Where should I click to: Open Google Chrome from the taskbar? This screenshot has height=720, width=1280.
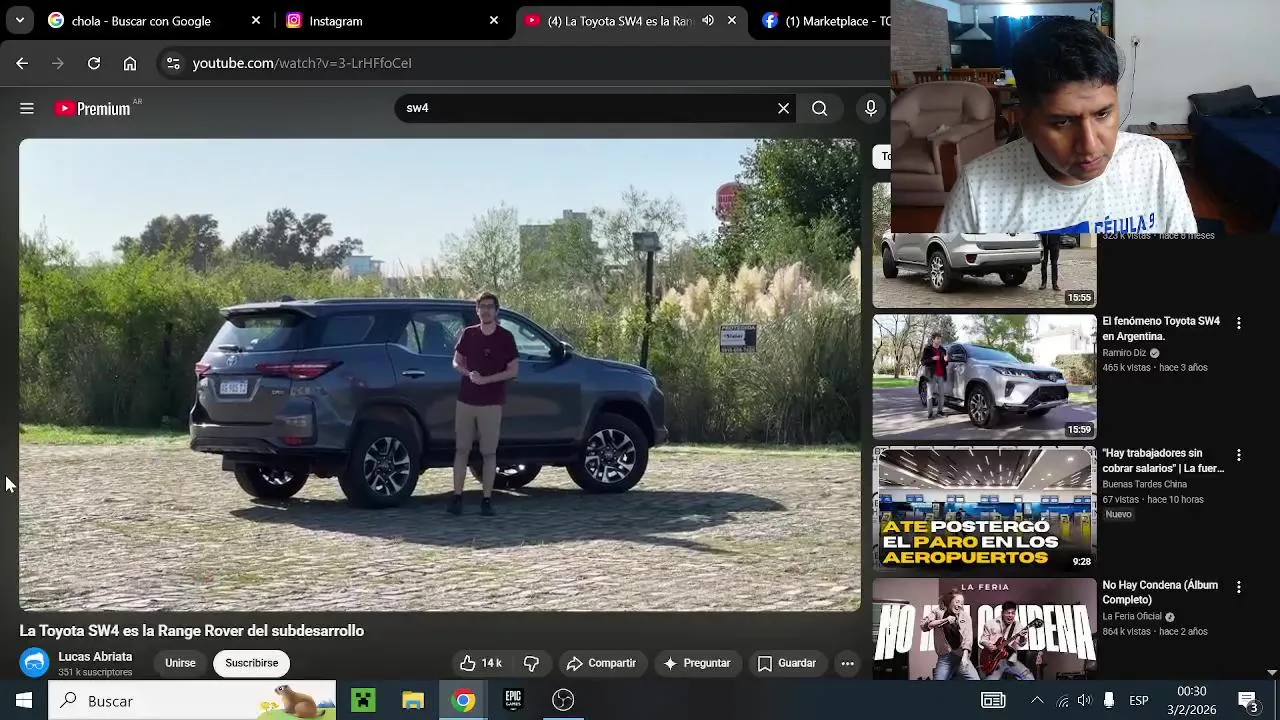click(x=463, y=700)
